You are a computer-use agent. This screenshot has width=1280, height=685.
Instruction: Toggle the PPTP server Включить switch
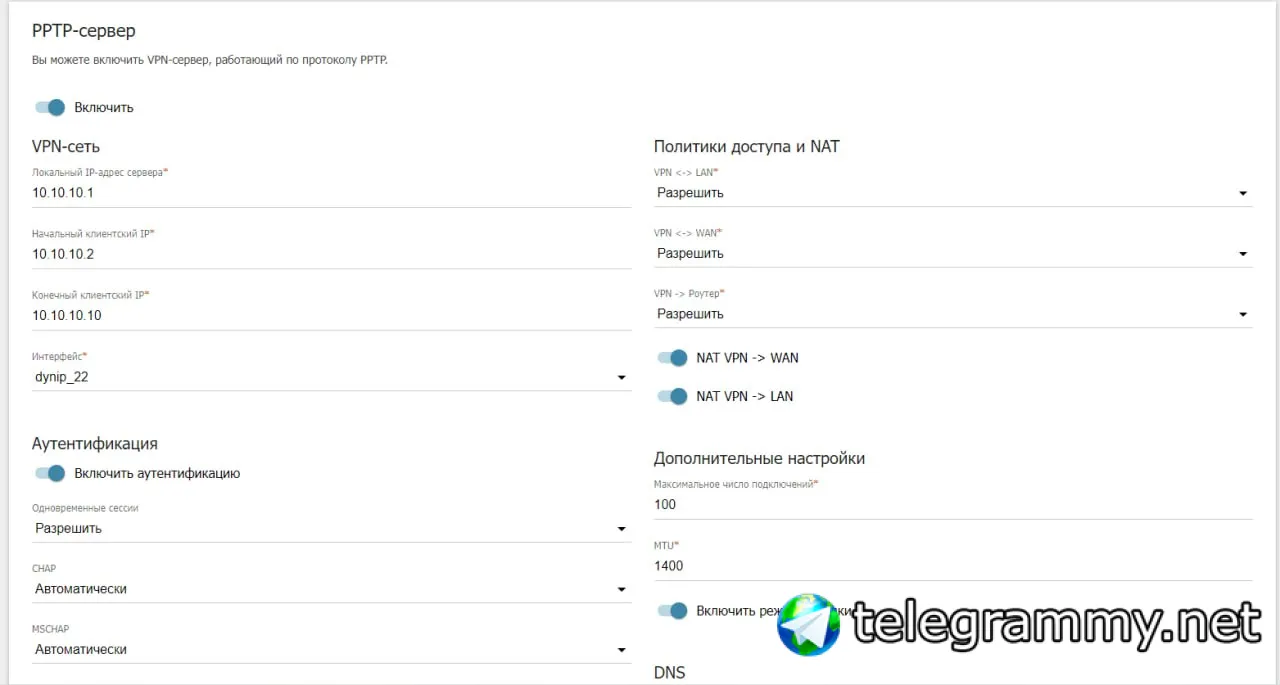50,107
